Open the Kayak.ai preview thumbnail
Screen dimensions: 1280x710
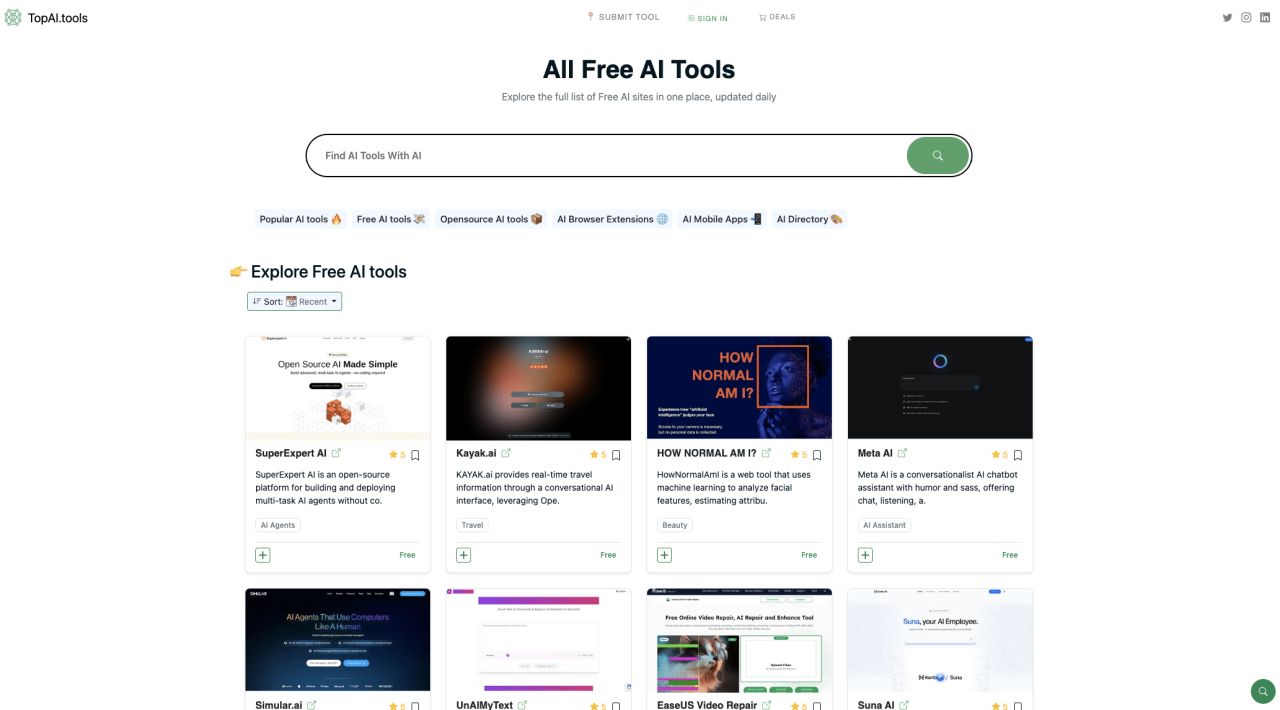pyautogui.click(x=539, y=388)
